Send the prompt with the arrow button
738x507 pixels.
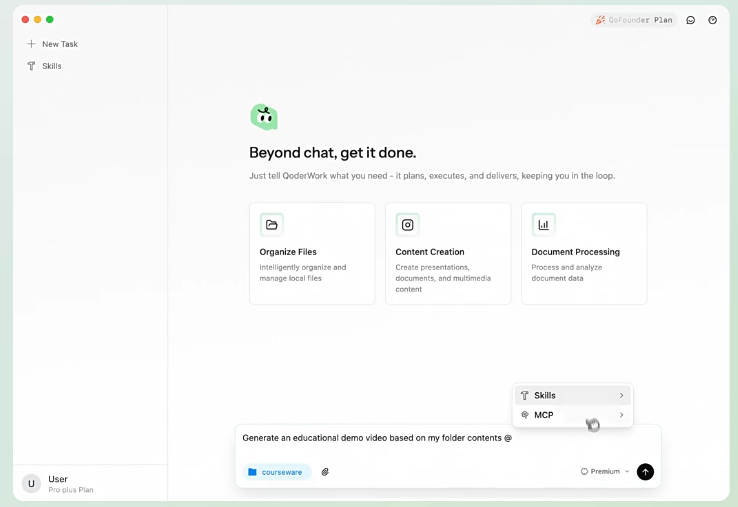click(x=645, y=472)
